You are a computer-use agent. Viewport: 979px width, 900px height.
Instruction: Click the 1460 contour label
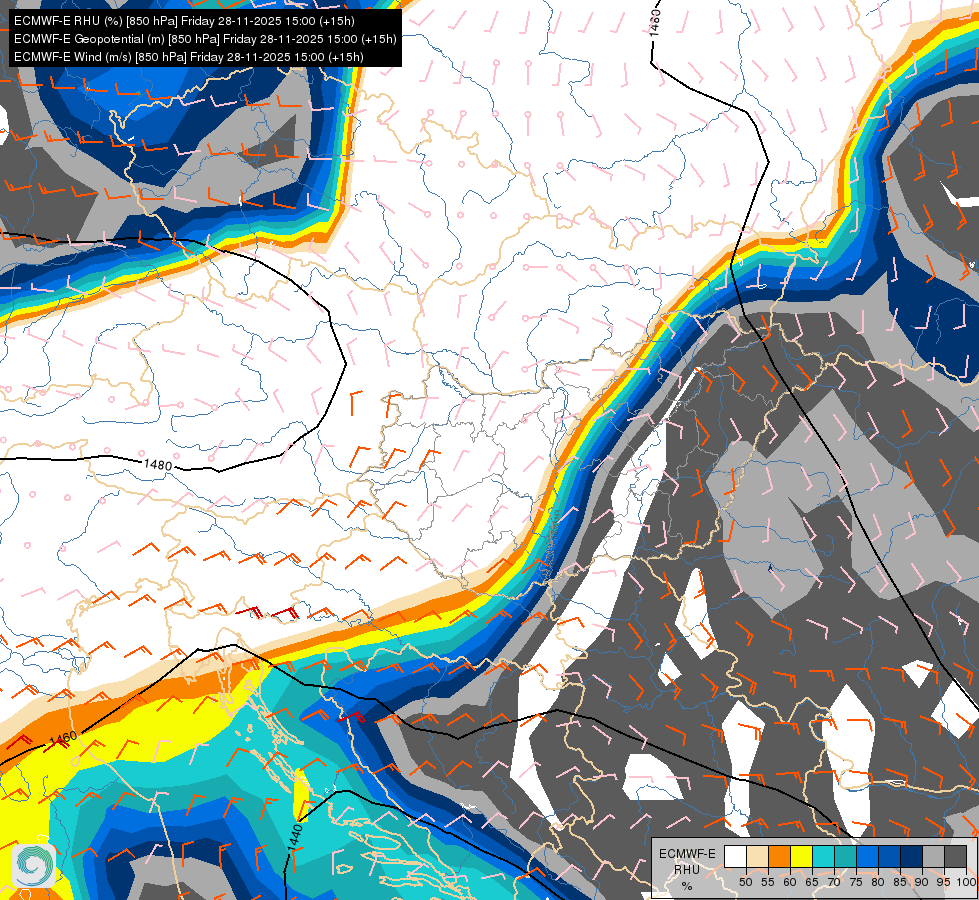(62, 738)
